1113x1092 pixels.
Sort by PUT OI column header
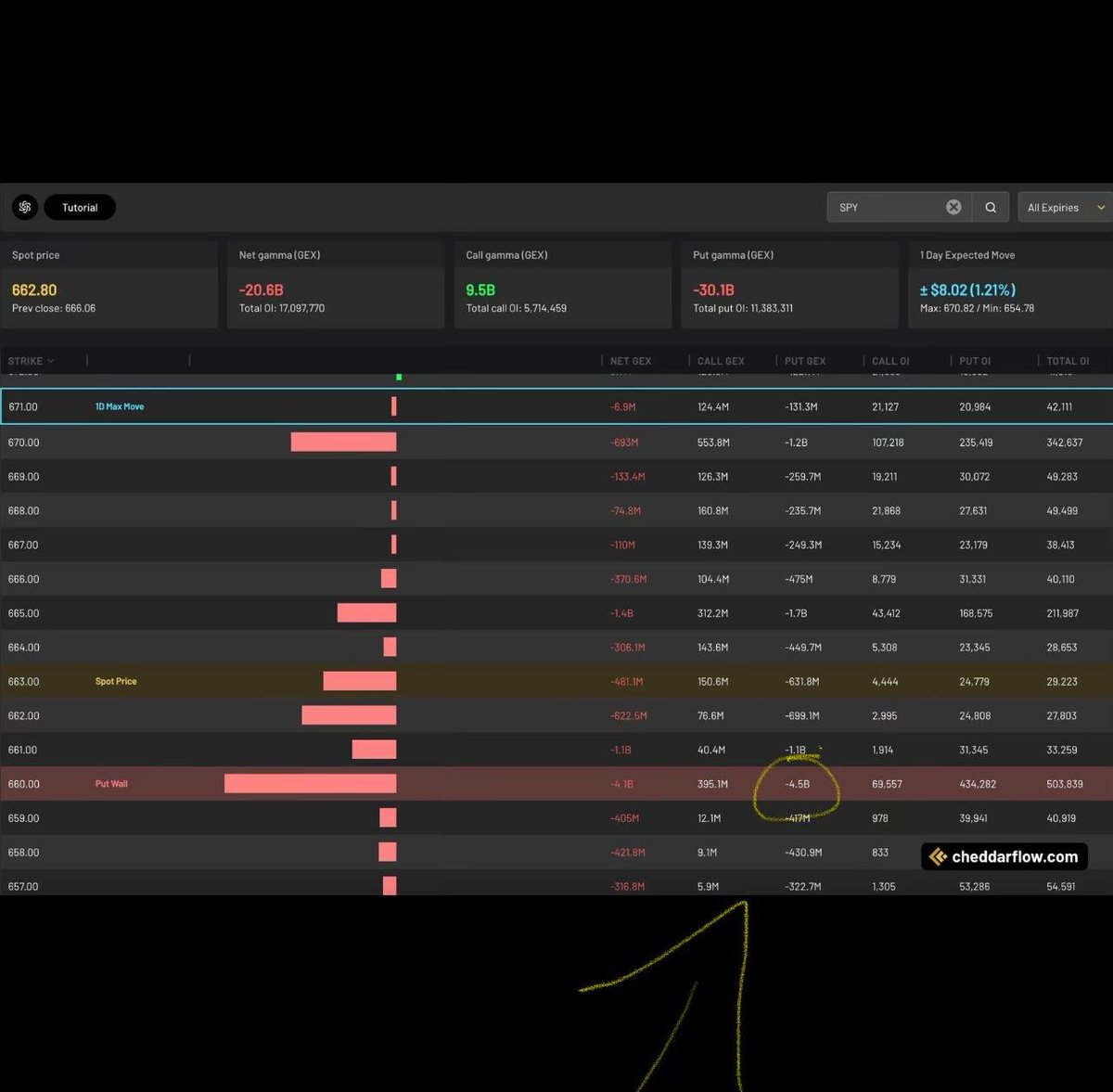[975, 361]
